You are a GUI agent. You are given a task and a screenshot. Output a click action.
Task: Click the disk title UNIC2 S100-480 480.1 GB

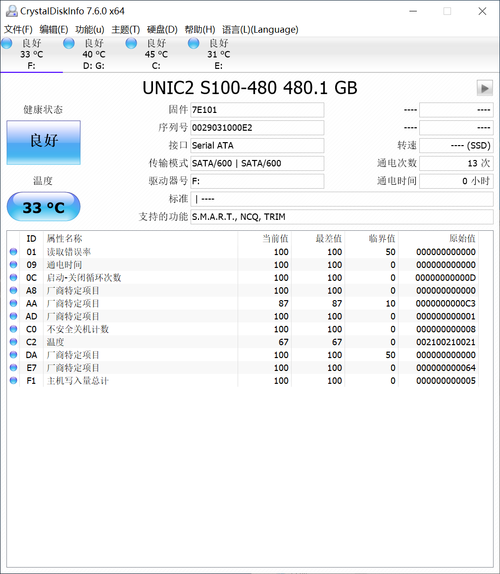point(250,88)
